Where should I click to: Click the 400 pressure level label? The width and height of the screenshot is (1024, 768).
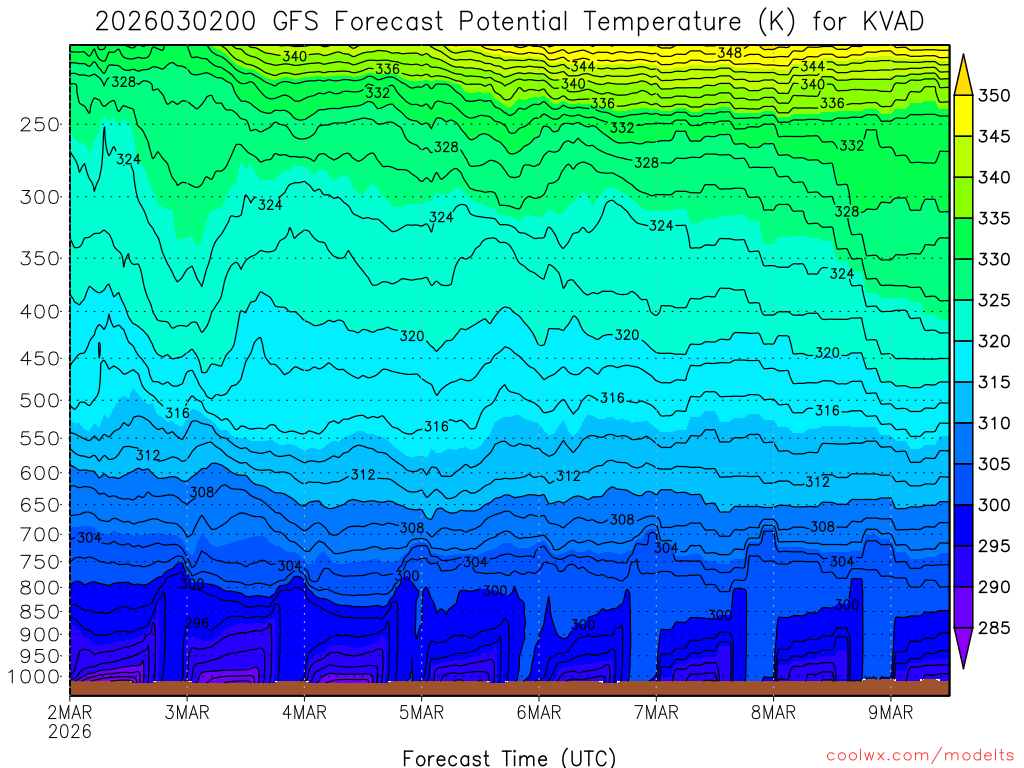[x=40, y=312]
